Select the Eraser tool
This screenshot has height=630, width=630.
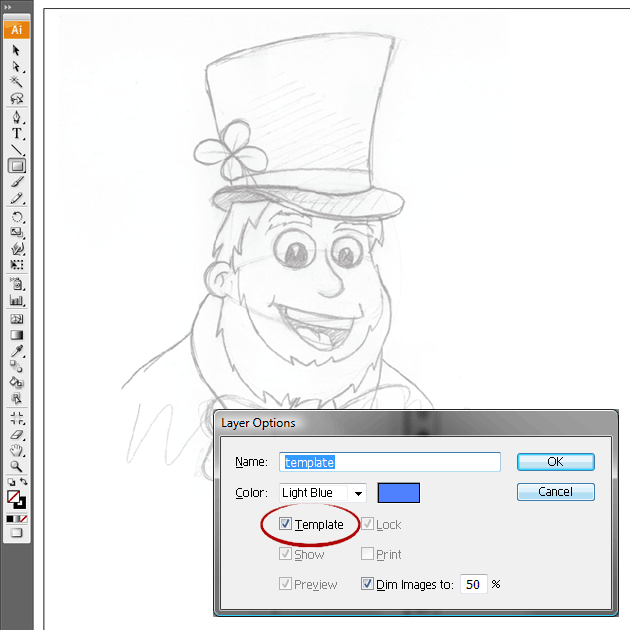point(17,434)
